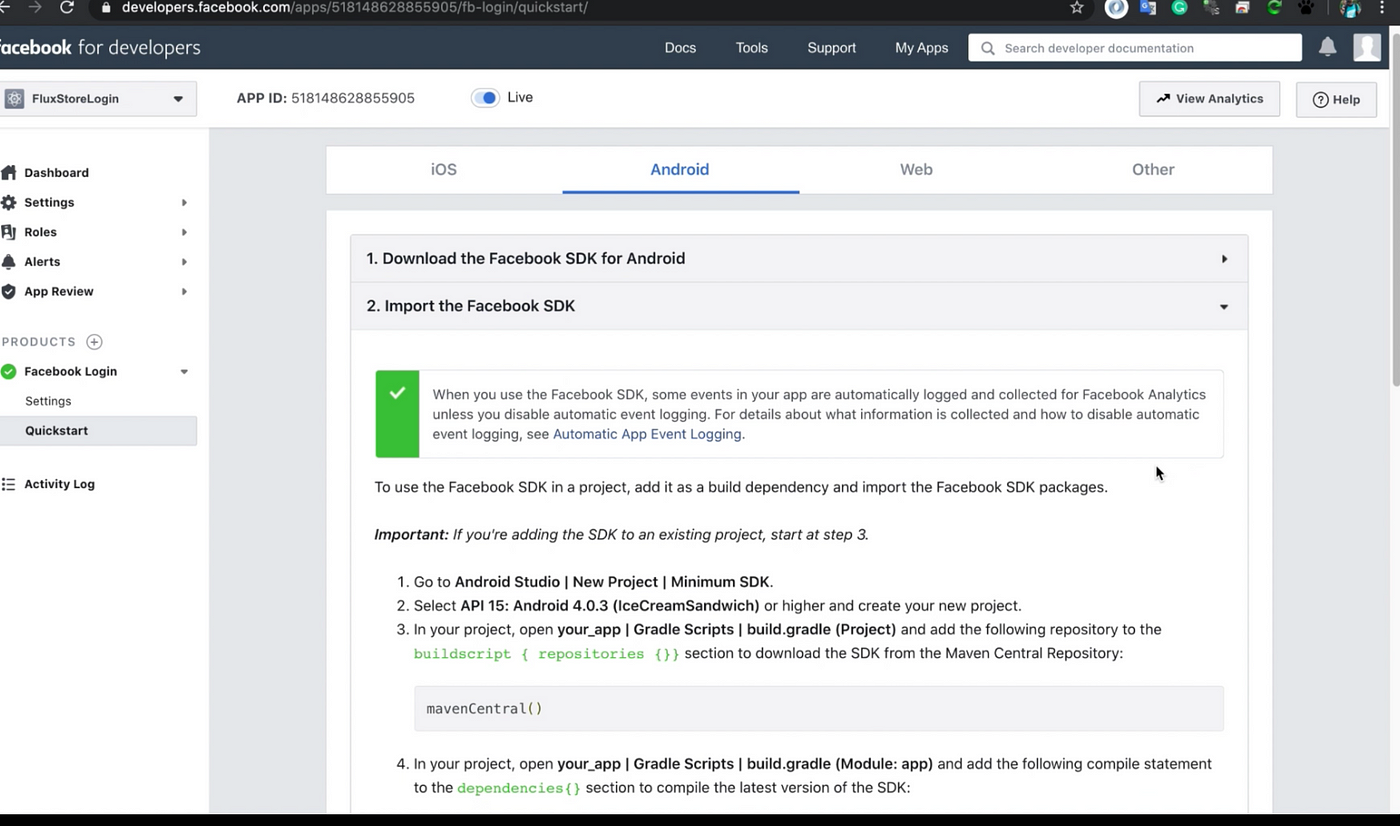1400x826 pixels.
Task: Open Tools in the top navigation
Action: coord(752,48)
